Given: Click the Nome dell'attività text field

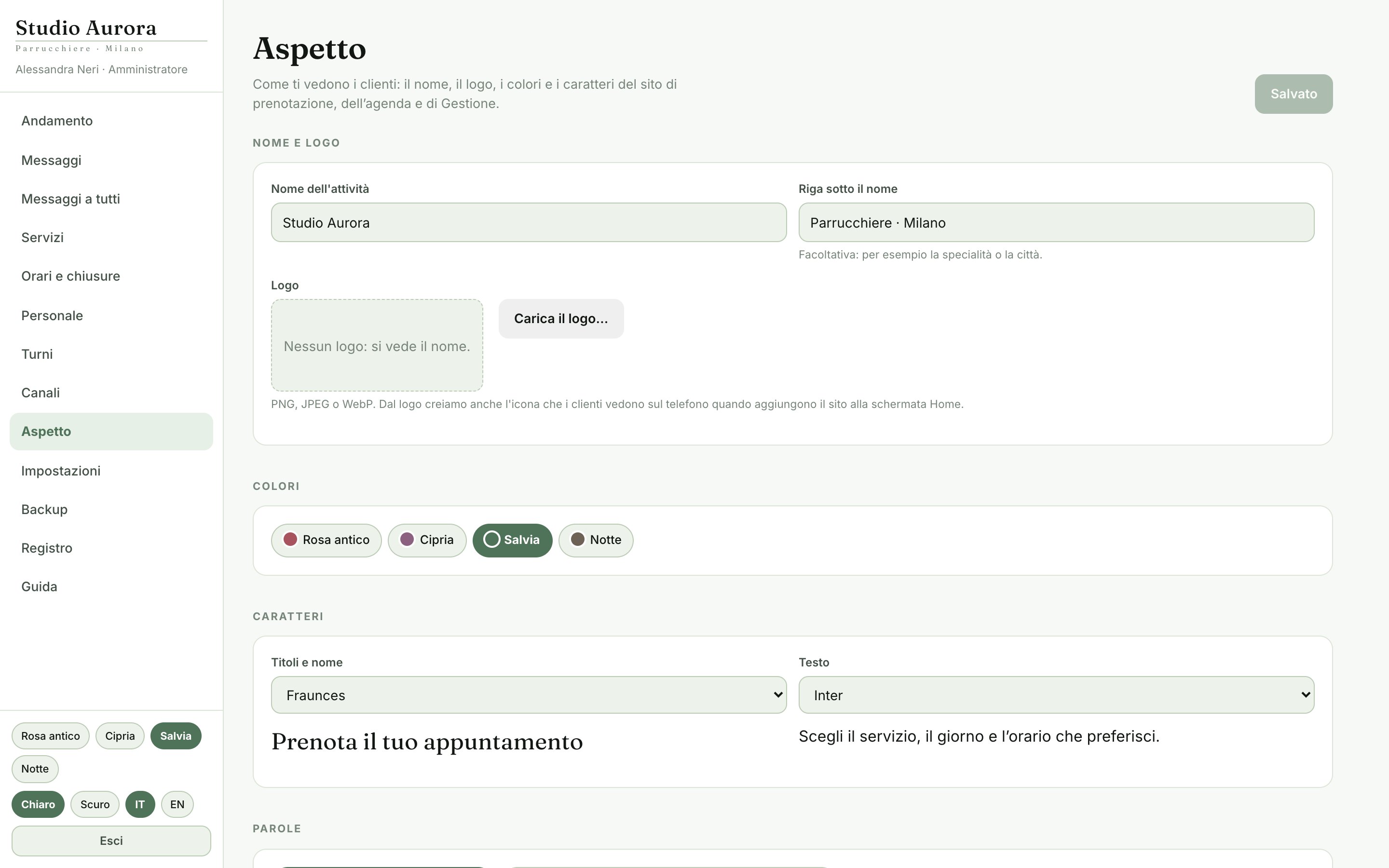Looking at the screenshot, I should point(529,222).
